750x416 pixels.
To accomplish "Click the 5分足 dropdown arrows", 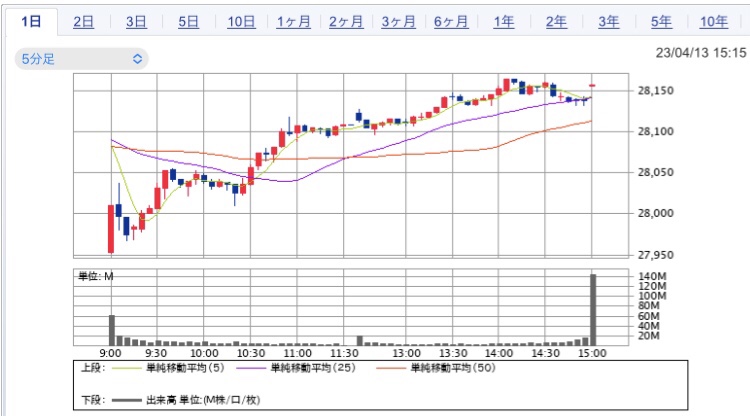I will [137, 59].
